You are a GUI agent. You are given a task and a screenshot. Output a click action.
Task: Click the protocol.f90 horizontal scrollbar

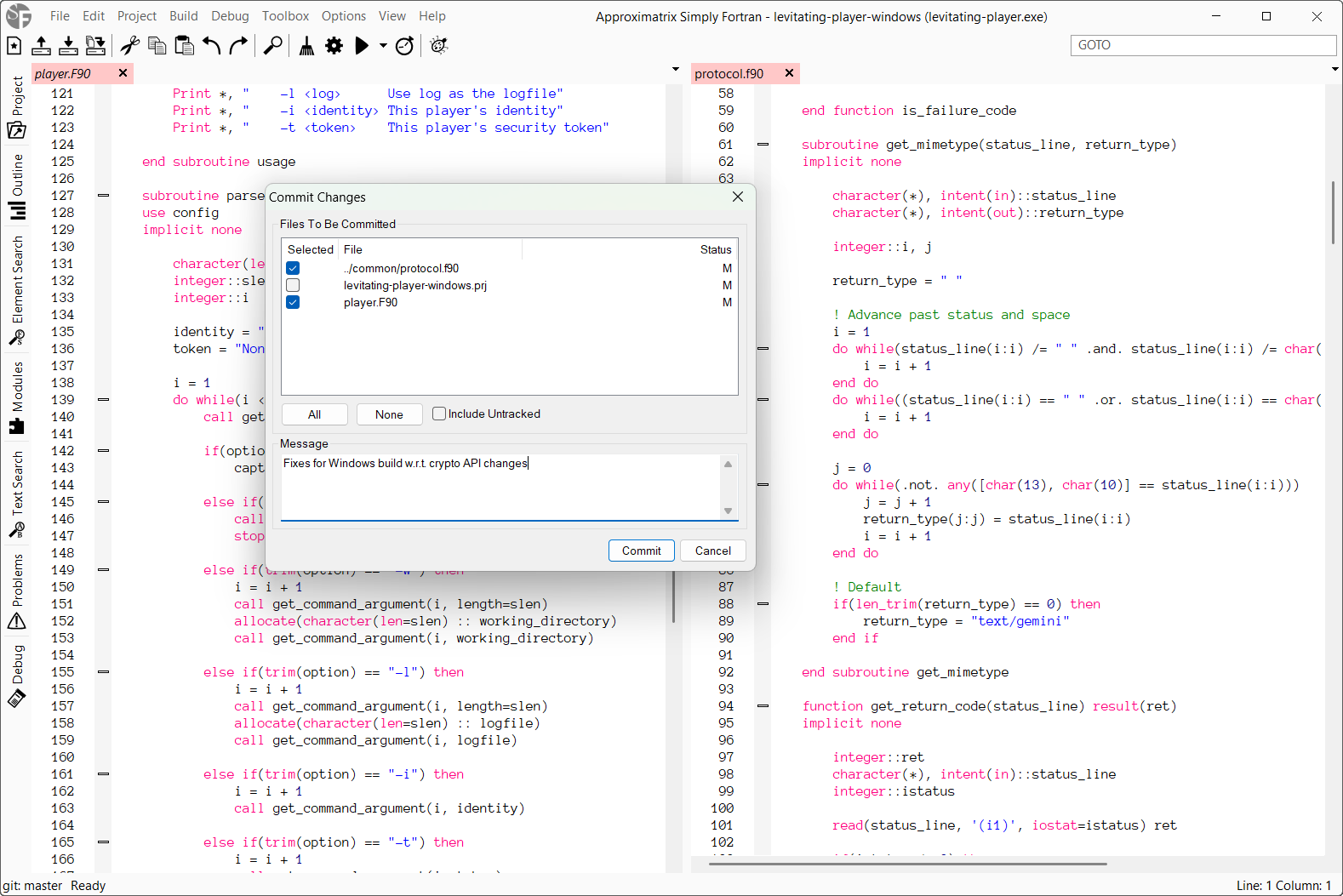tap(907, 864)
